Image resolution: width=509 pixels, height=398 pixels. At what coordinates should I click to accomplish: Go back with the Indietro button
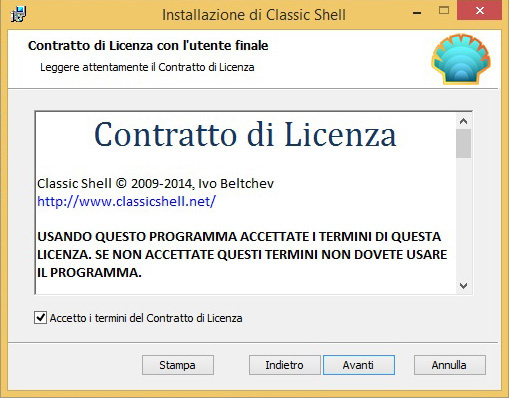[284, 365]
